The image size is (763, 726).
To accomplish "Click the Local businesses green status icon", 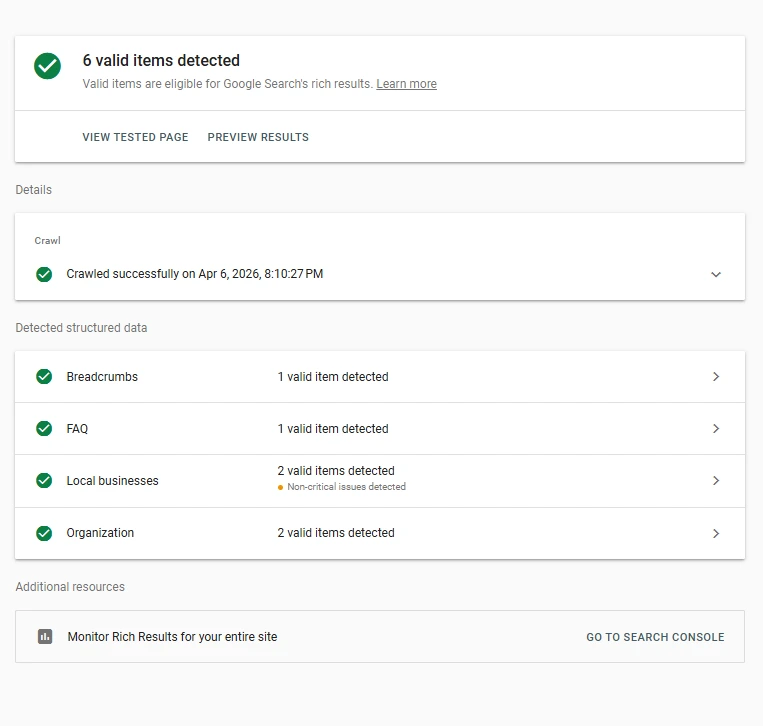I will click(44, 481).
